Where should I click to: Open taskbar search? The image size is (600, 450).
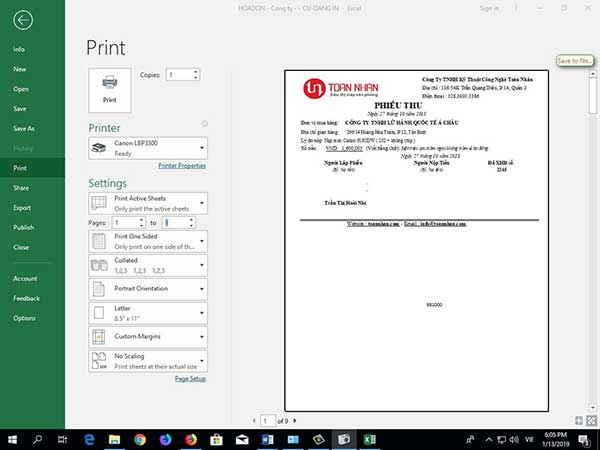tap(38, 439)
